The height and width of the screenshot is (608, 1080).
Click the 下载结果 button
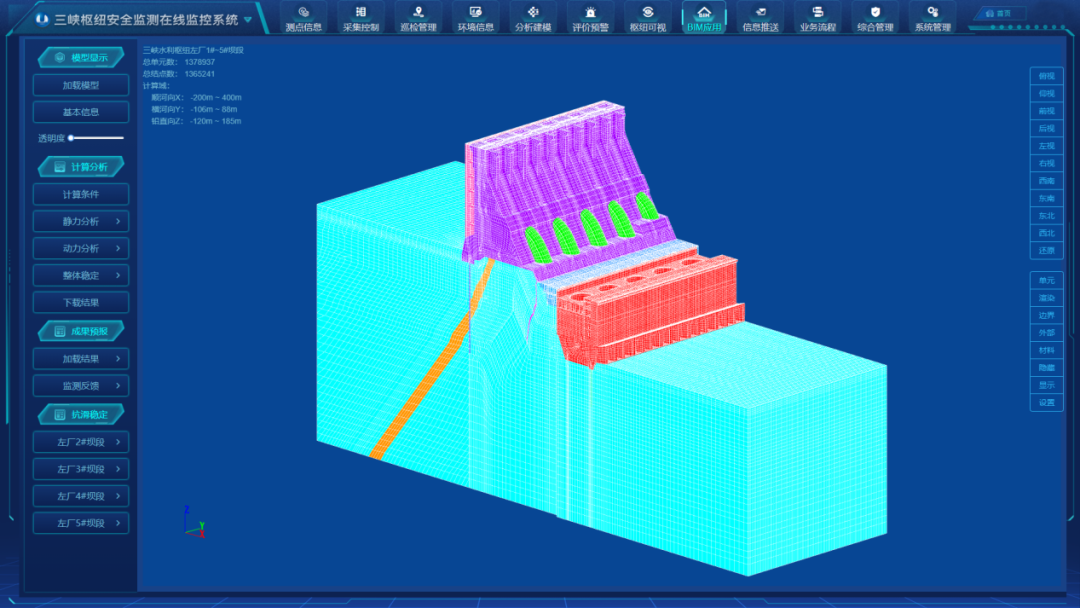(x=81, y=302)
